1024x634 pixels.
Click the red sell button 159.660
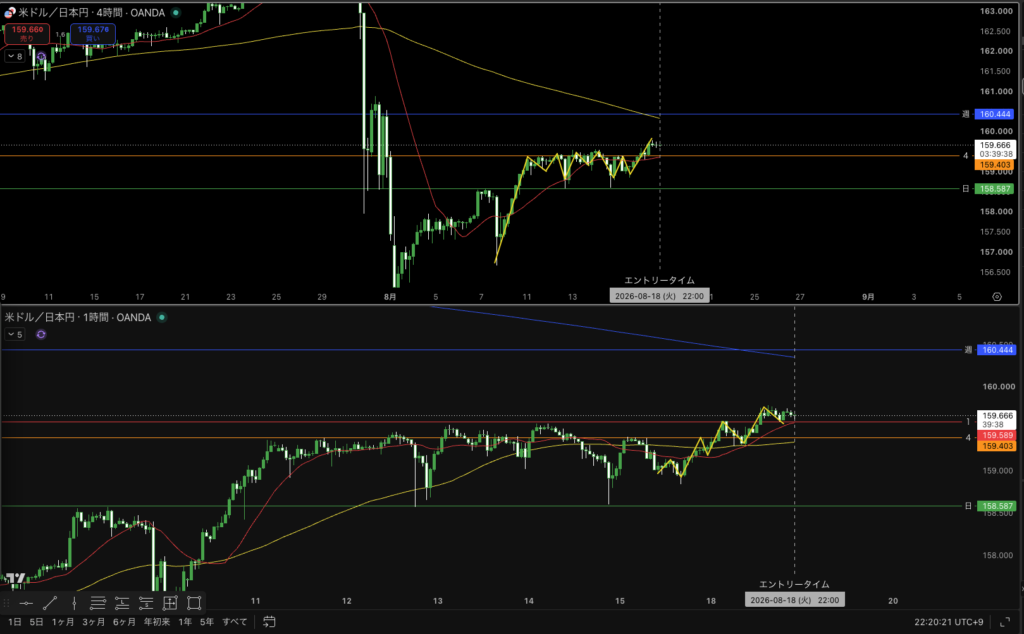(x=27, y=33)
